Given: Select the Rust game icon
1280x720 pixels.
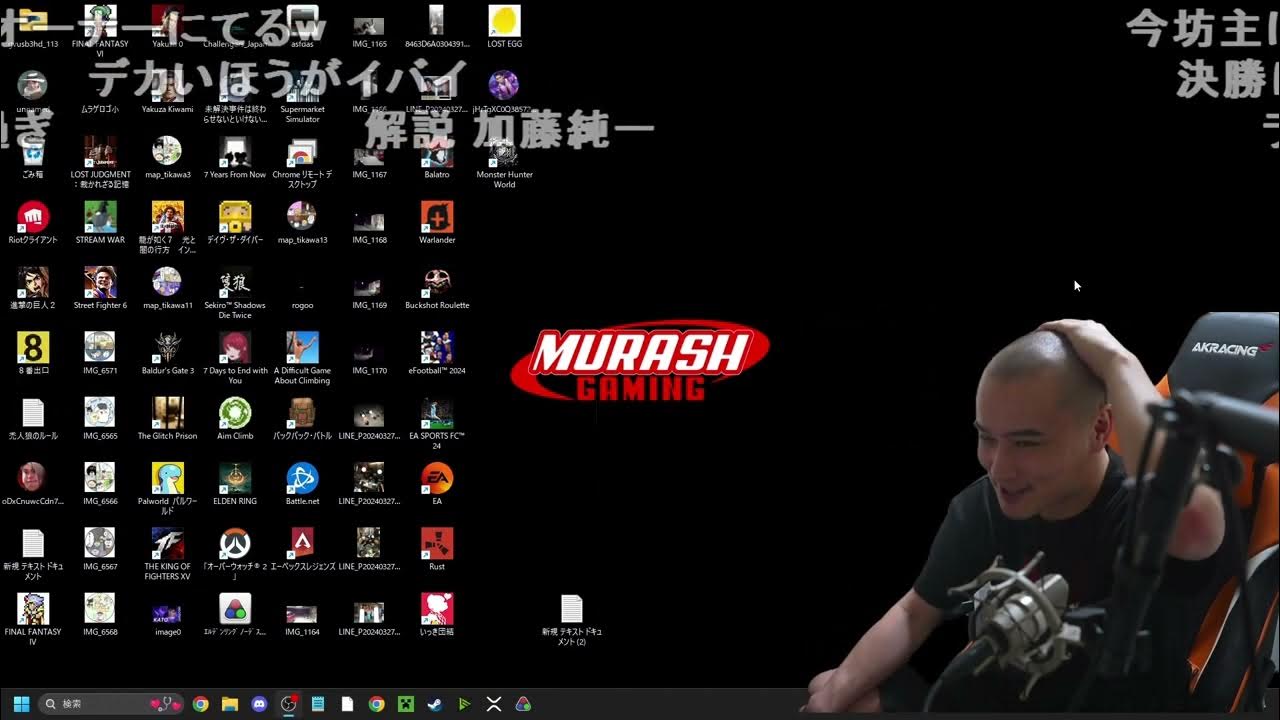Looking at the screenshot, I should [437, 550].
